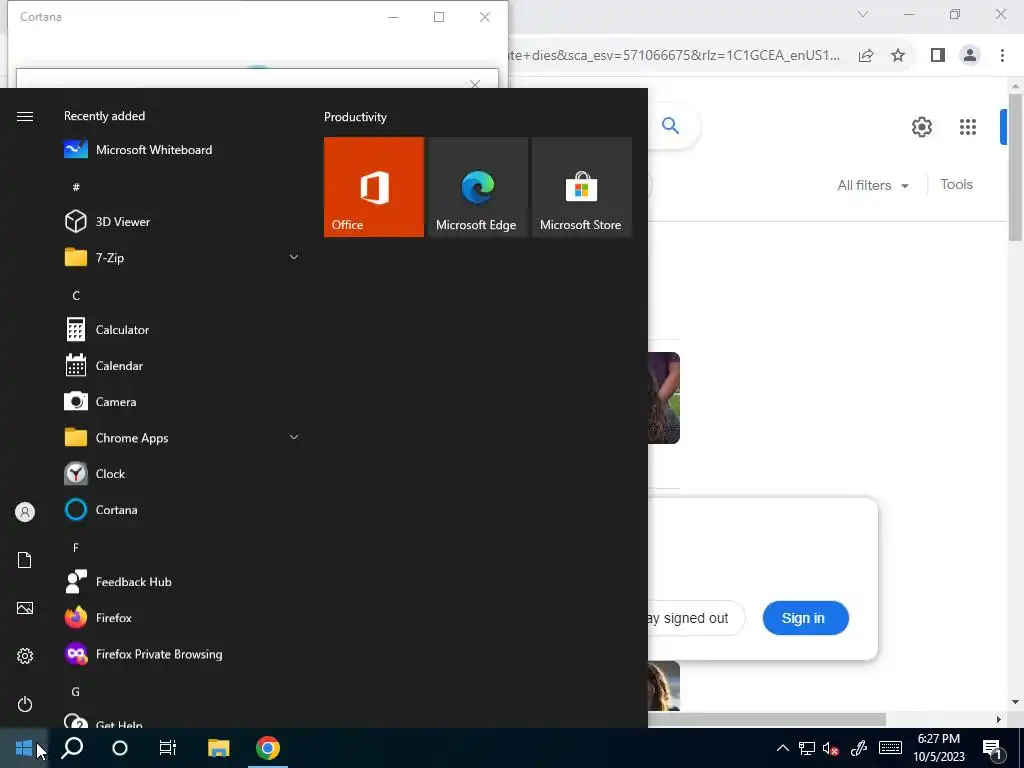The image size is (1024, 768).
Task: Expand the Start menu hamburger
Action: (x=25, y=116)
